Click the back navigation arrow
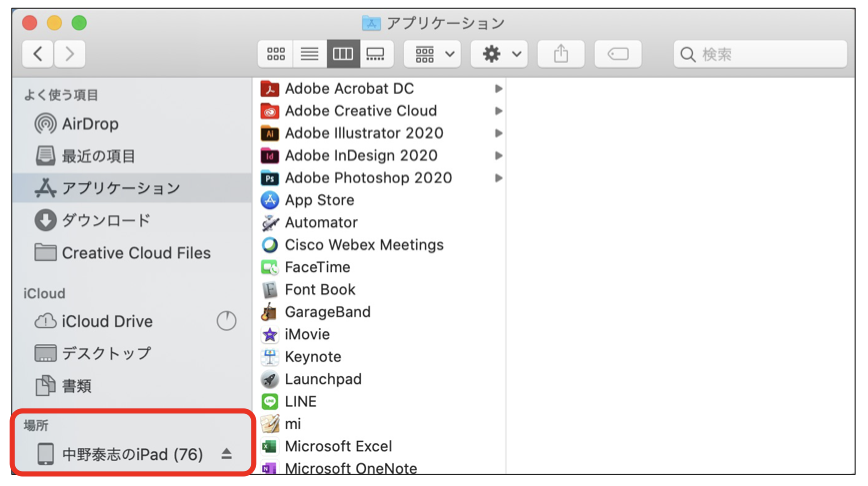The image size is (868, 486). click(38, 54)
